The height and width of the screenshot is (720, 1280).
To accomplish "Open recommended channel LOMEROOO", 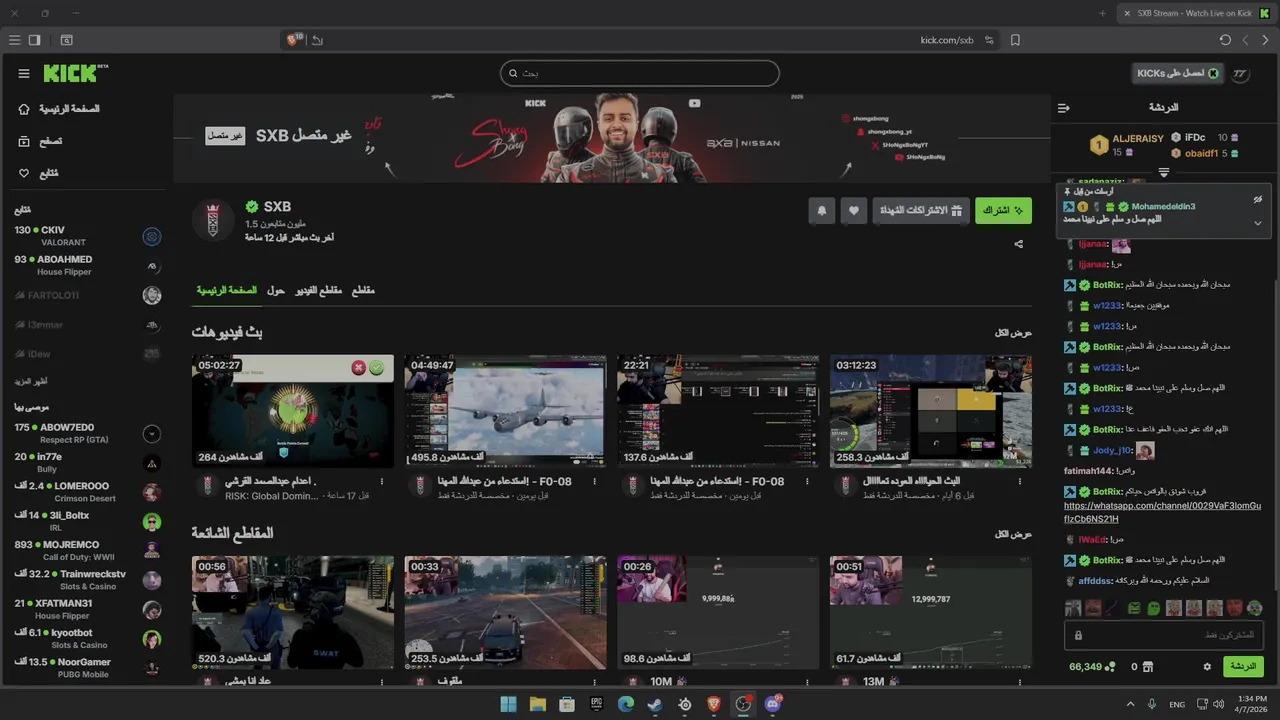I will pyautogui.click(x=87, y=492).
